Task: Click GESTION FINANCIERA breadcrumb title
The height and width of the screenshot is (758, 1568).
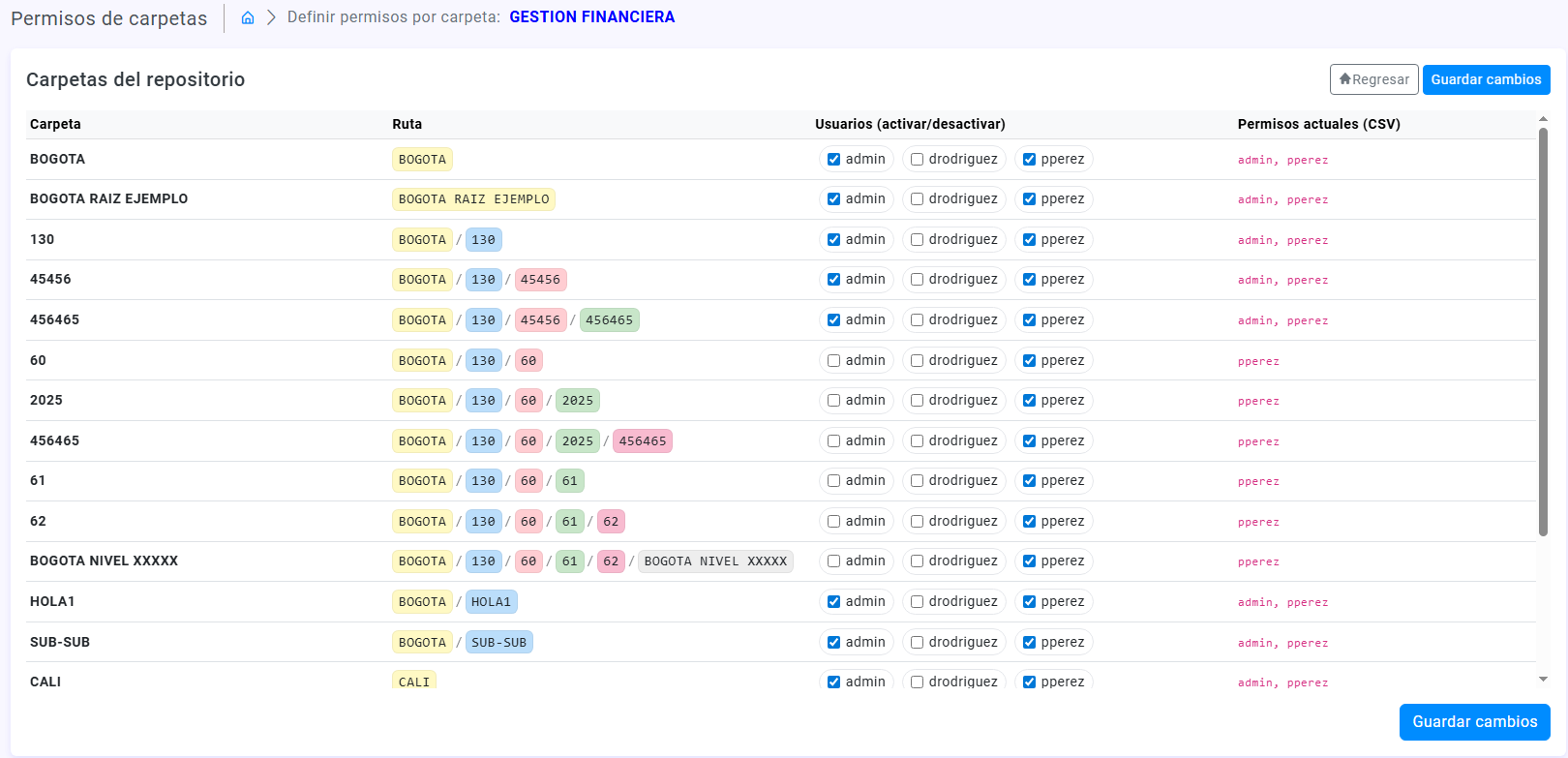Action: coord(591,17)
